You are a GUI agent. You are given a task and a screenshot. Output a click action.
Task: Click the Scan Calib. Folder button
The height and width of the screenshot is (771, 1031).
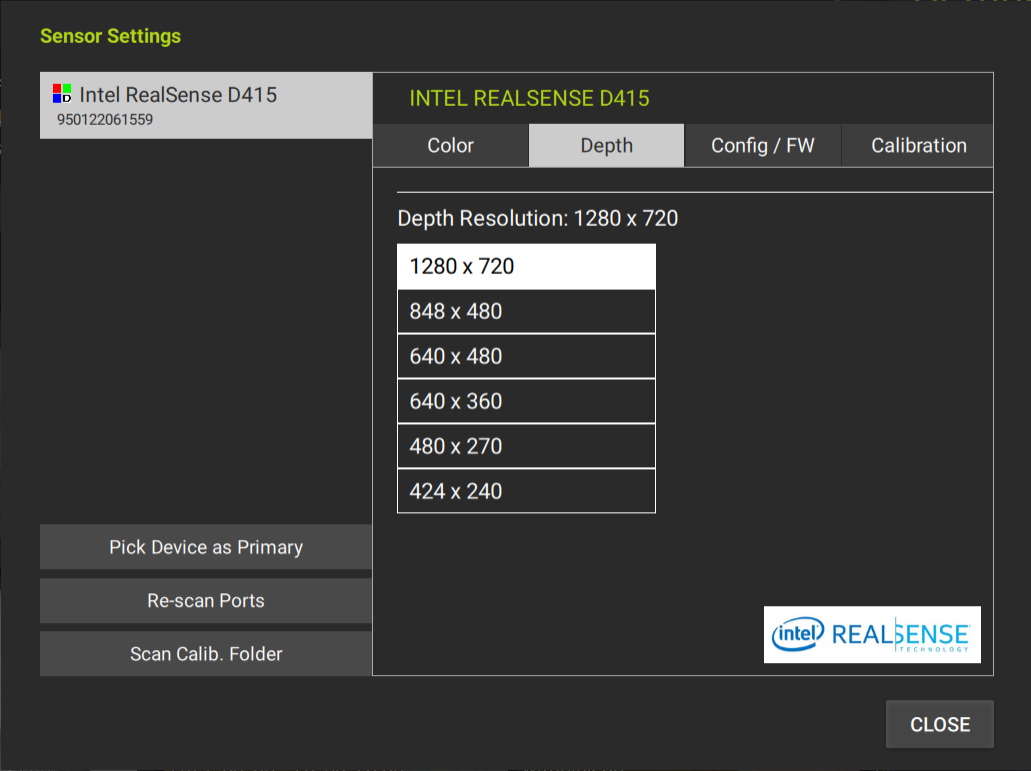206,654
